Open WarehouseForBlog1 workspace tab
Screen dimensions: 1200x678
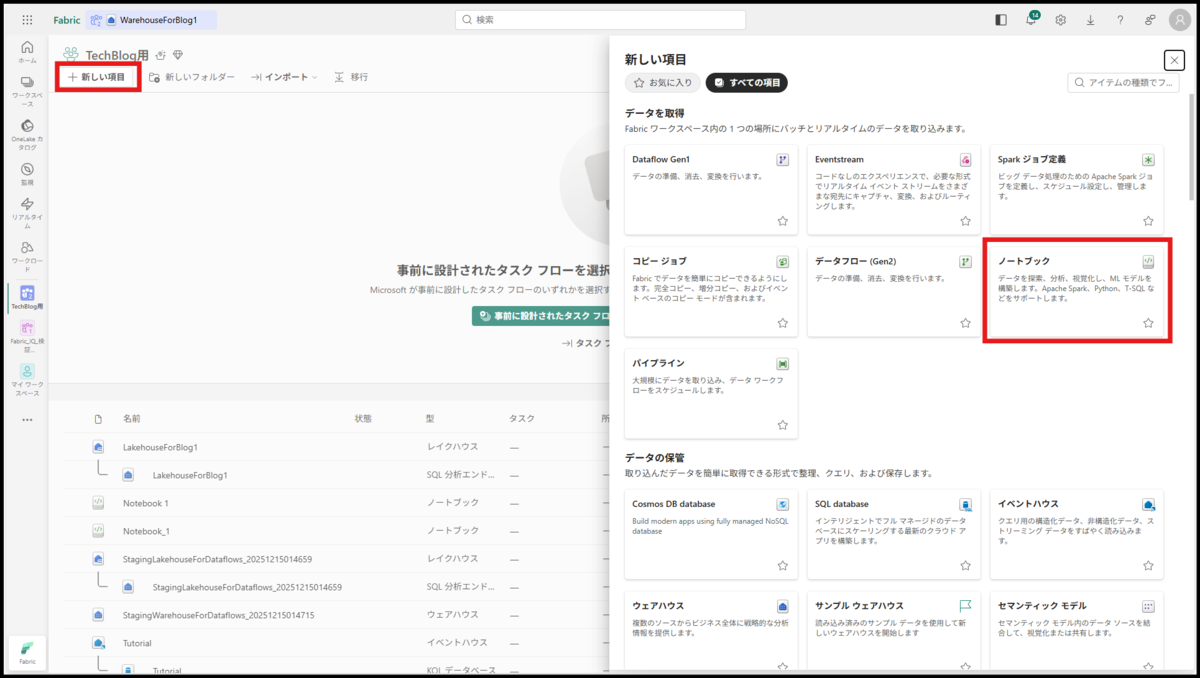151,20
